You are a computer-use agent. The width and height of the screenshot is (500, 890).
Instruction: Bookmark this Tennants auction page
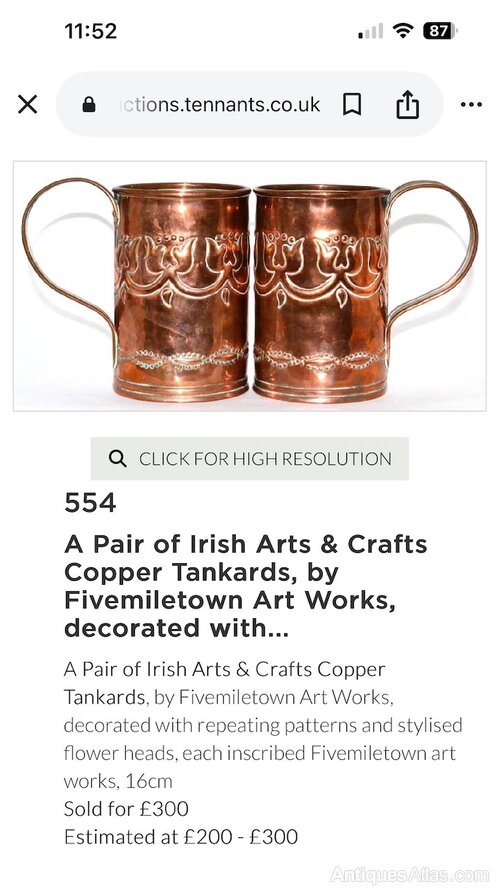[352, 104]
